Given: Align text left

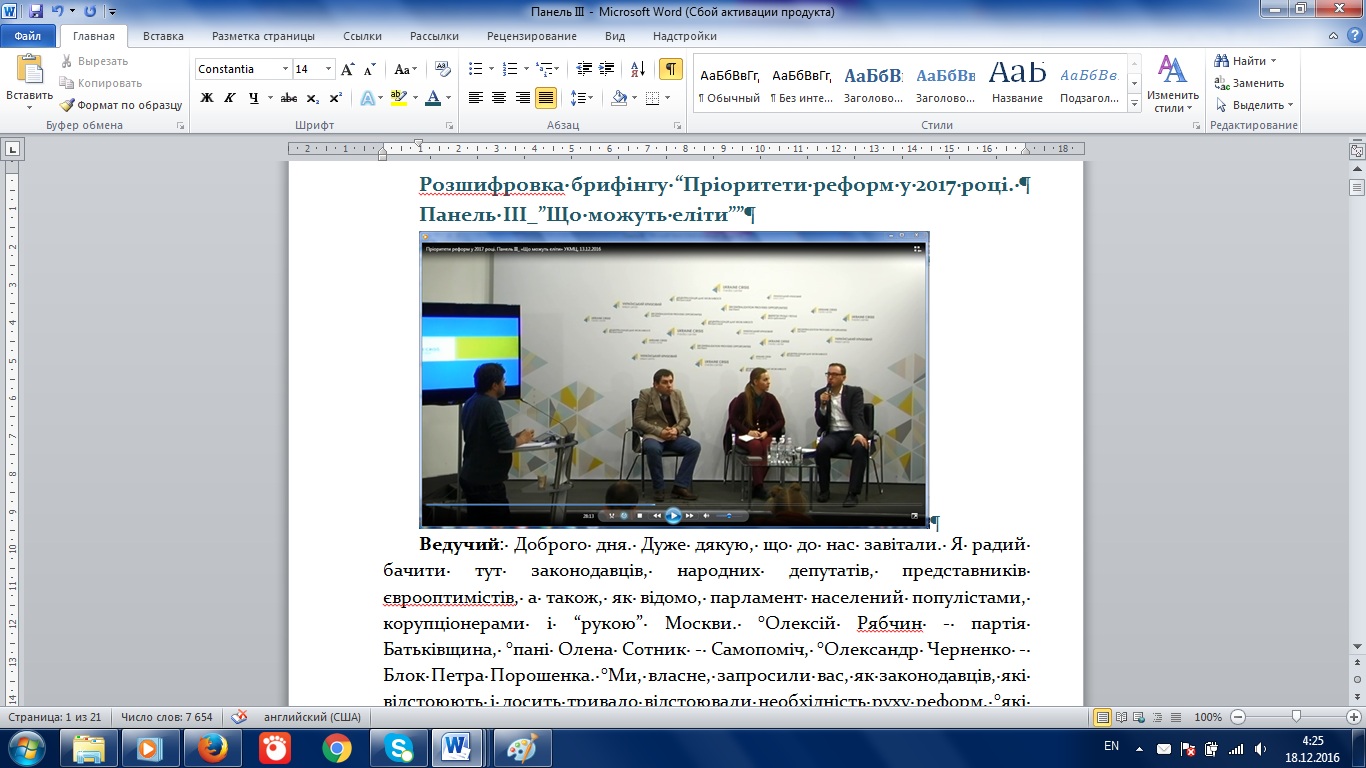Looking at the screenshot, I should pyautogui.click(x=475, y=97).
